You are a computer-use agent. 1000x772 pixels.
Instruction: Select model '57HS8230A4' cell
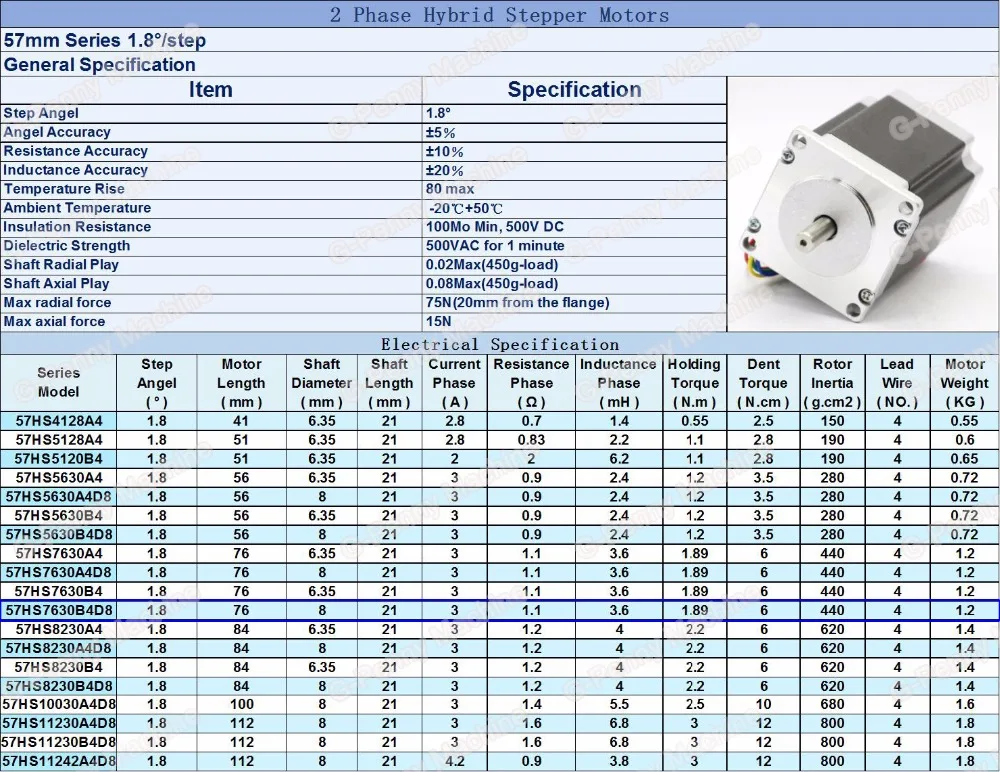pos(59,629)
